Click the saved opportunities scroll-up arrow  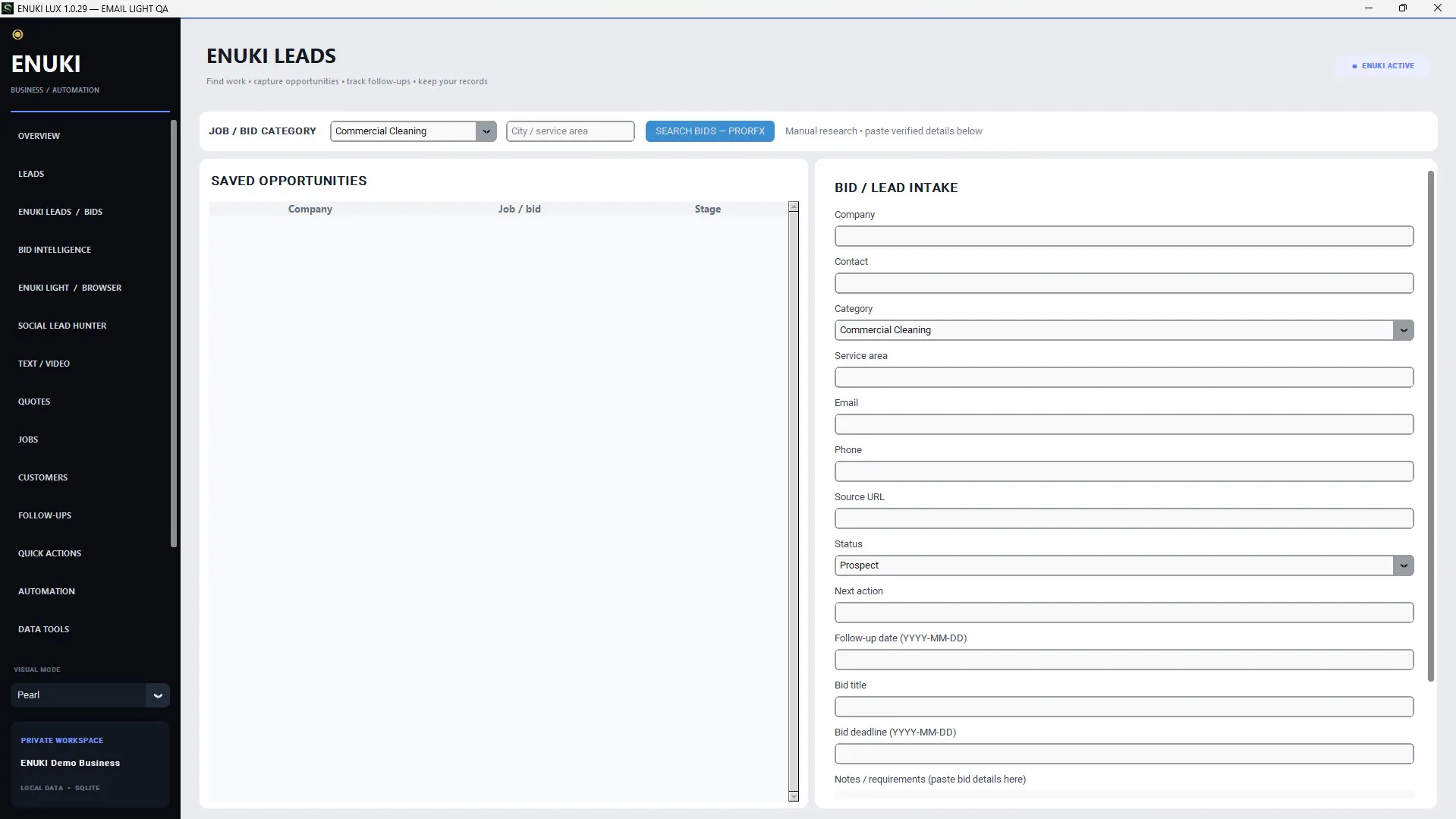(794, 206)
